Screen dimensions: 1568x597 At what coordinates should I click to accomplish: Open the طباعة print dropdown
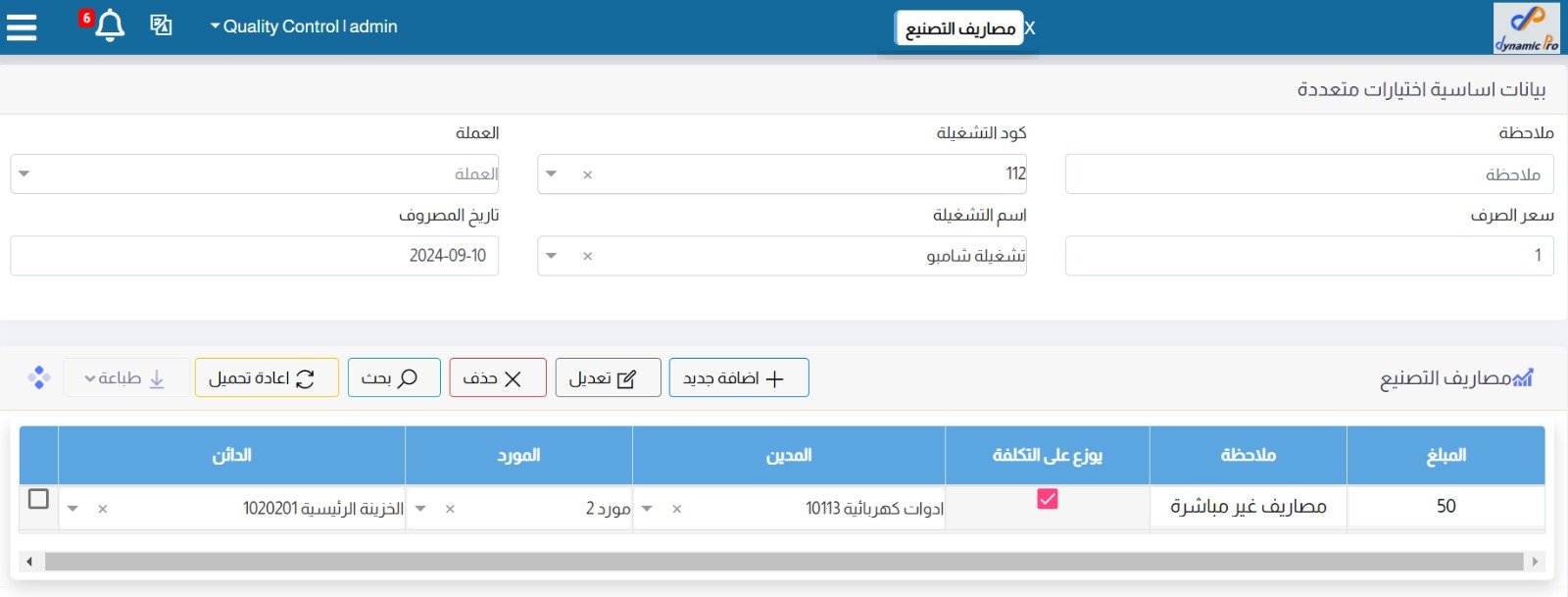click(125, 378)
